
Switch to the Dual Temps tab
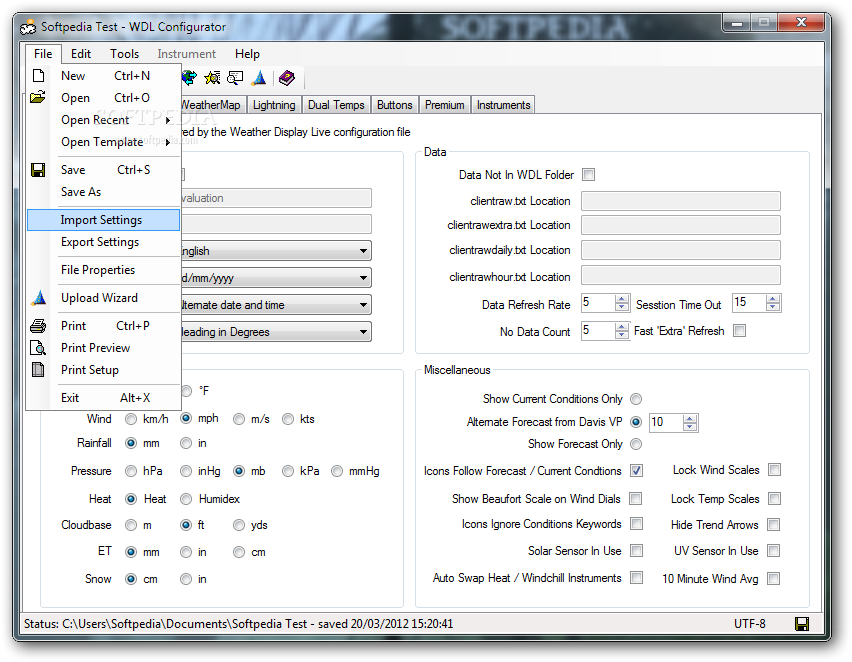pyautogui.click(x=336, y=105)
